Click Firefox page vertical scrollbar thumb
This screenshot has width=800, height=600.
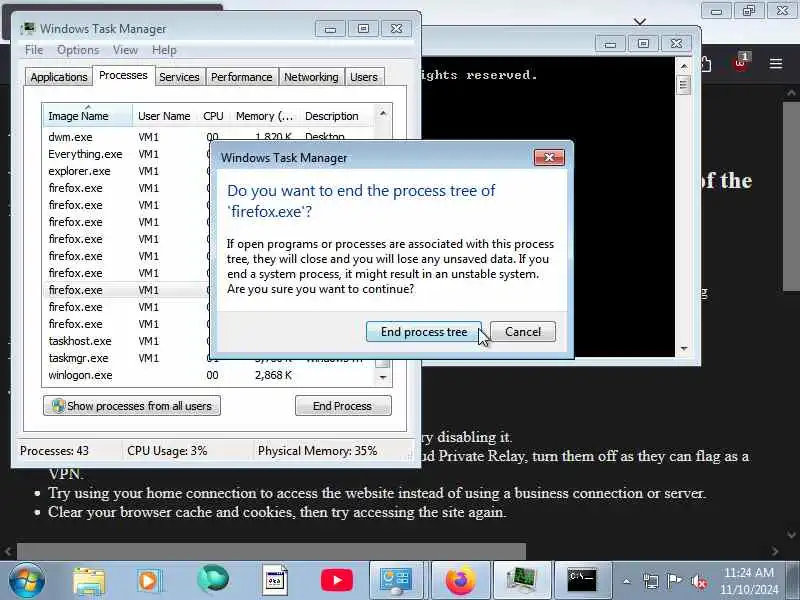click(791, 196)
